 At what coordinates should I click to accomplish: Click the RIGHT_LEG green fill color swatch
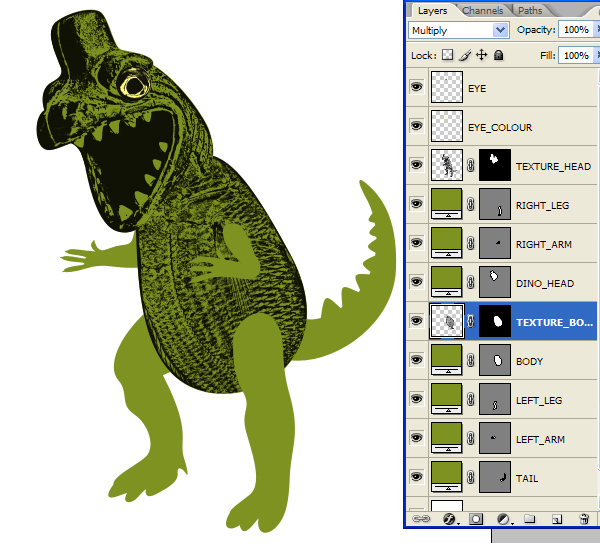pos(447,204)
